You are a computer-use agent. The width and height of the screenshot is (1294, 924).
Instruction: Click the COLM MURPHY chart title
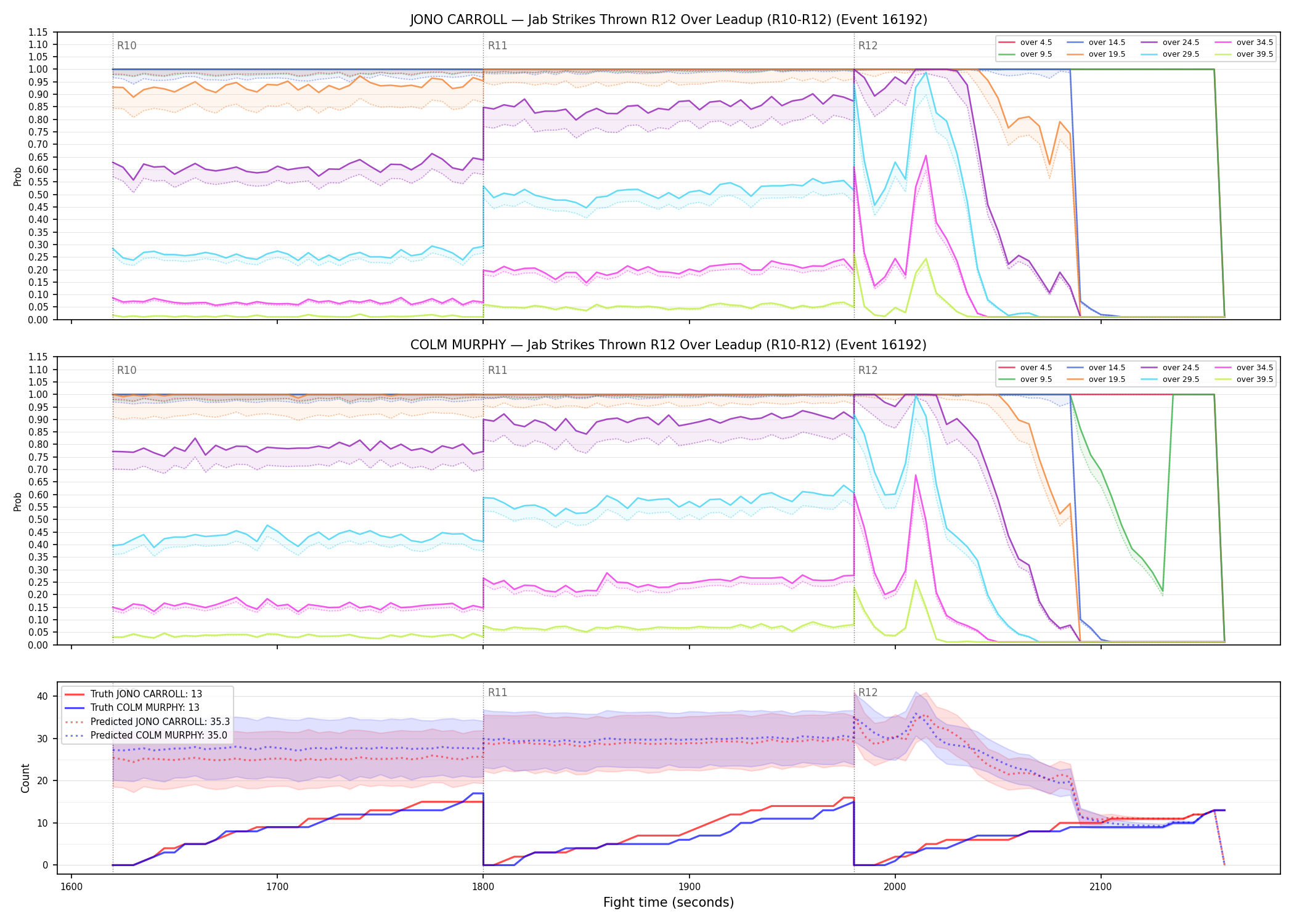point(669,345)
